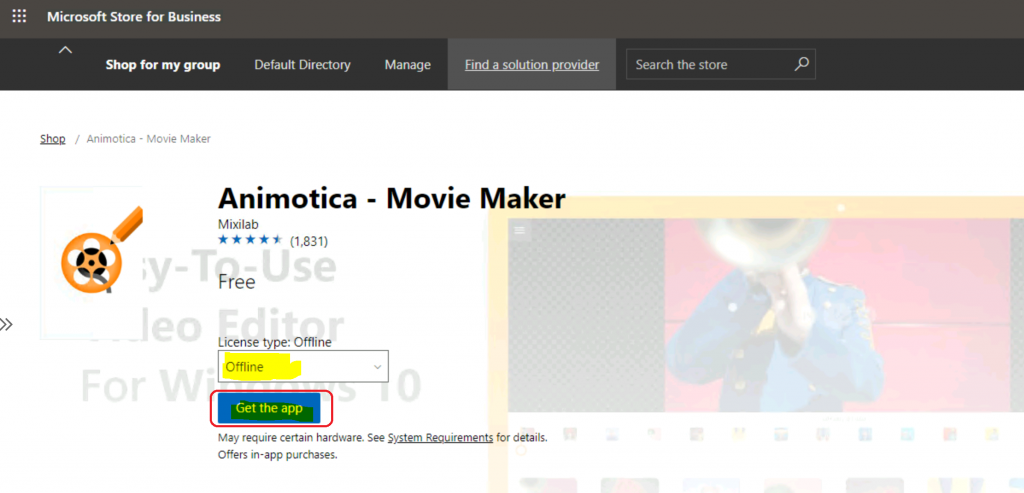Click the Free price label
Viewport: 1024px width, 493px height.
click(236, 282)
